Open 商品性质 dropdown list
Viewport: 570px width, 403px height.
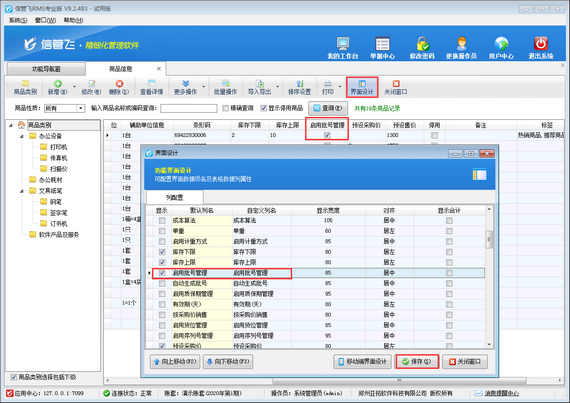pos(80,108)
